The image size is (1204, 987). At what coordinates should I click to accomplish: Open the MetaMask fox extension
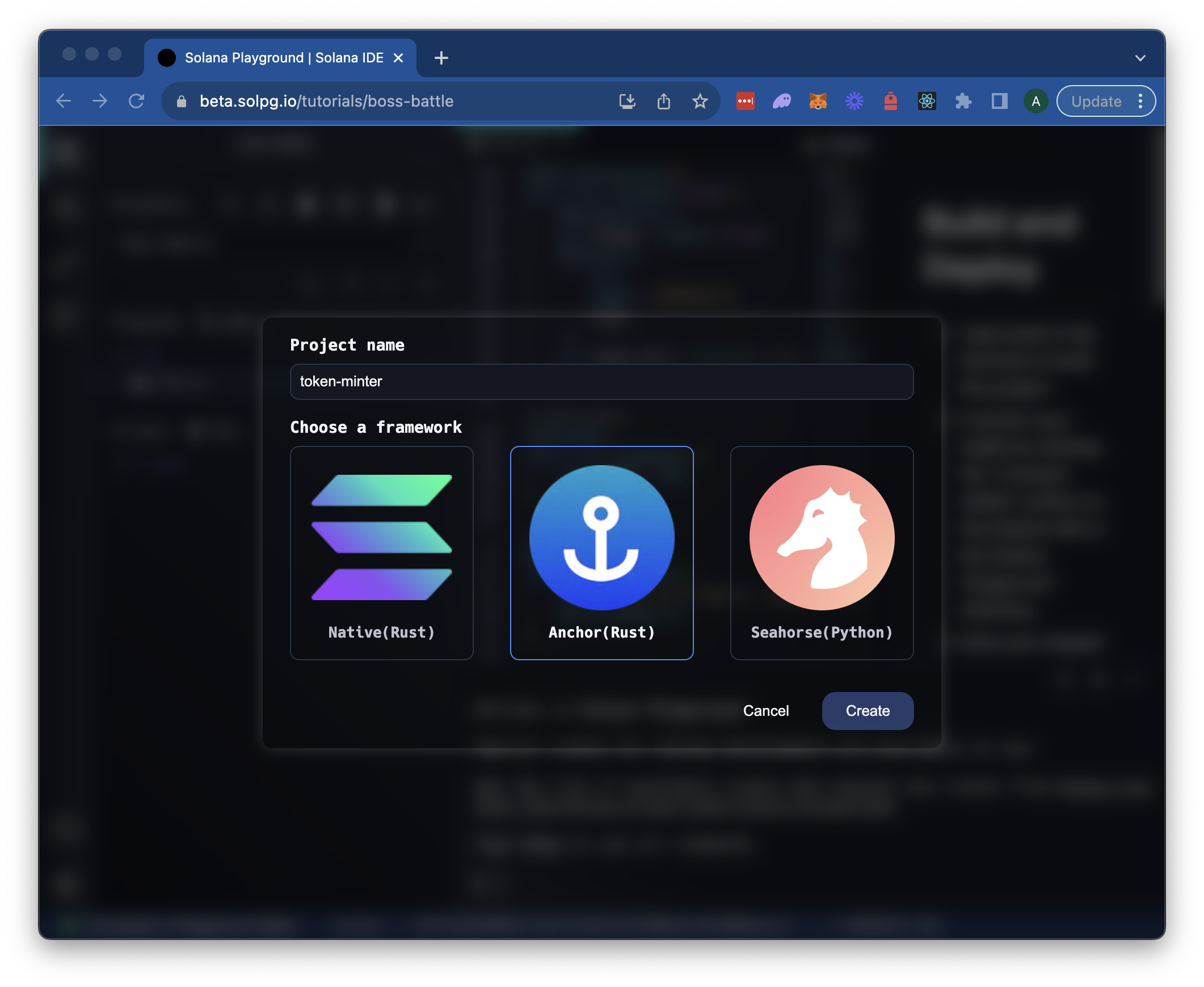(x=818, y=101)
